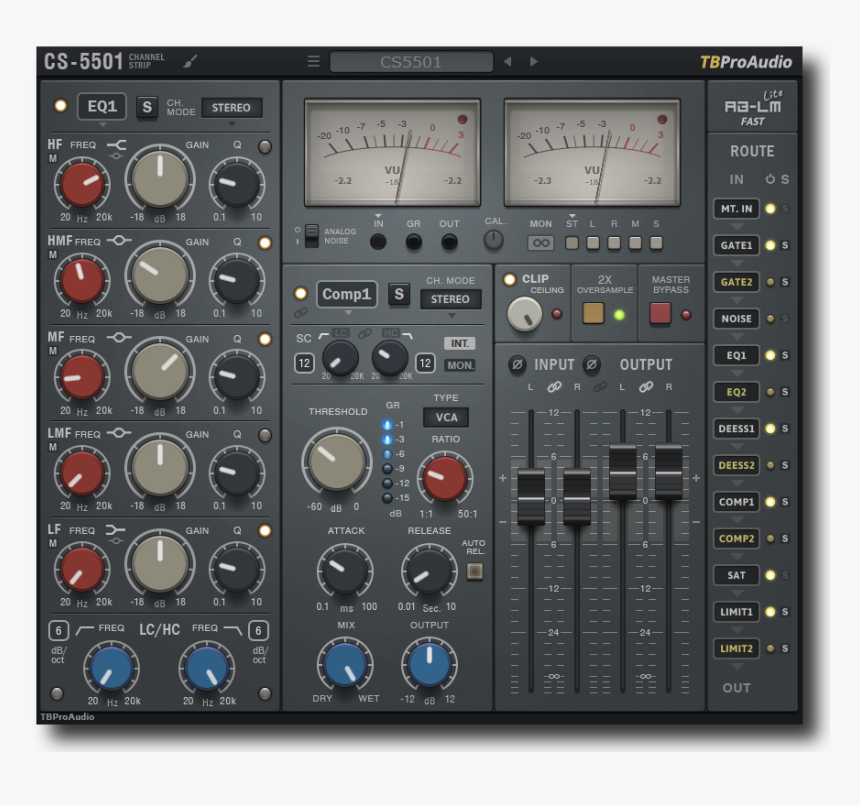
Task: Select the VU meter IN source button
Action: click(378, 241)
